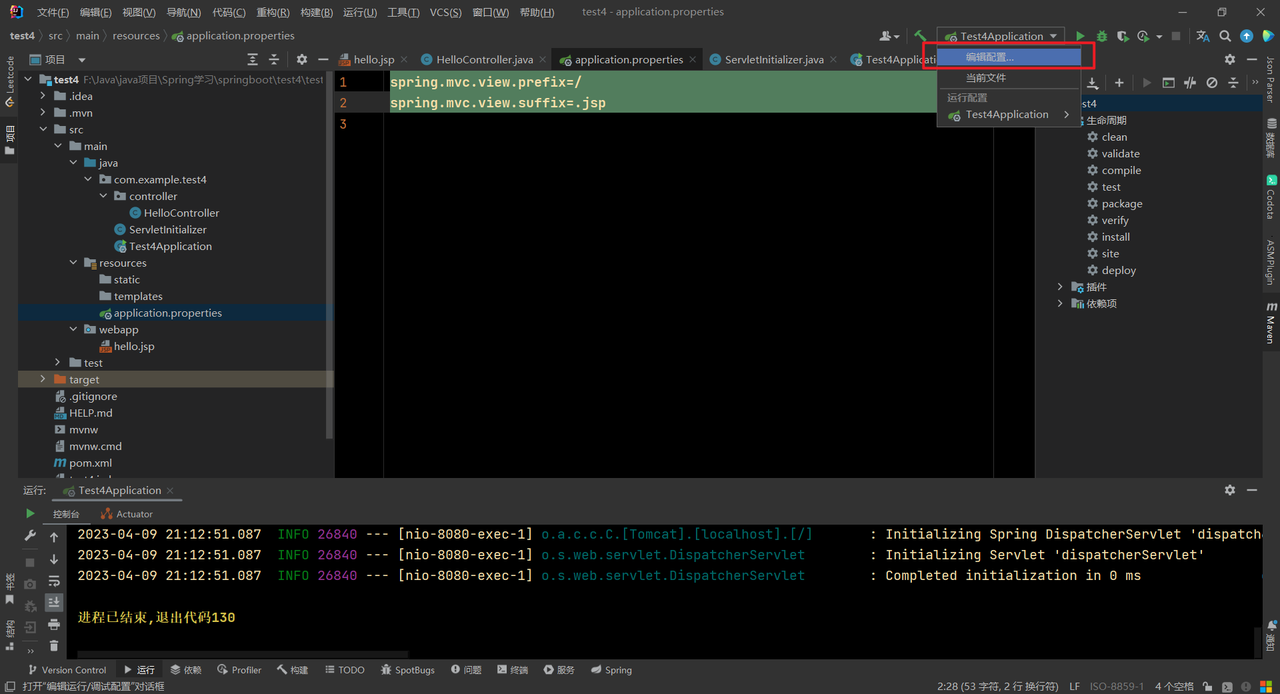1280x694 pixels.
Task: Click Maven add project plus icon
Action: (1119, 83)
